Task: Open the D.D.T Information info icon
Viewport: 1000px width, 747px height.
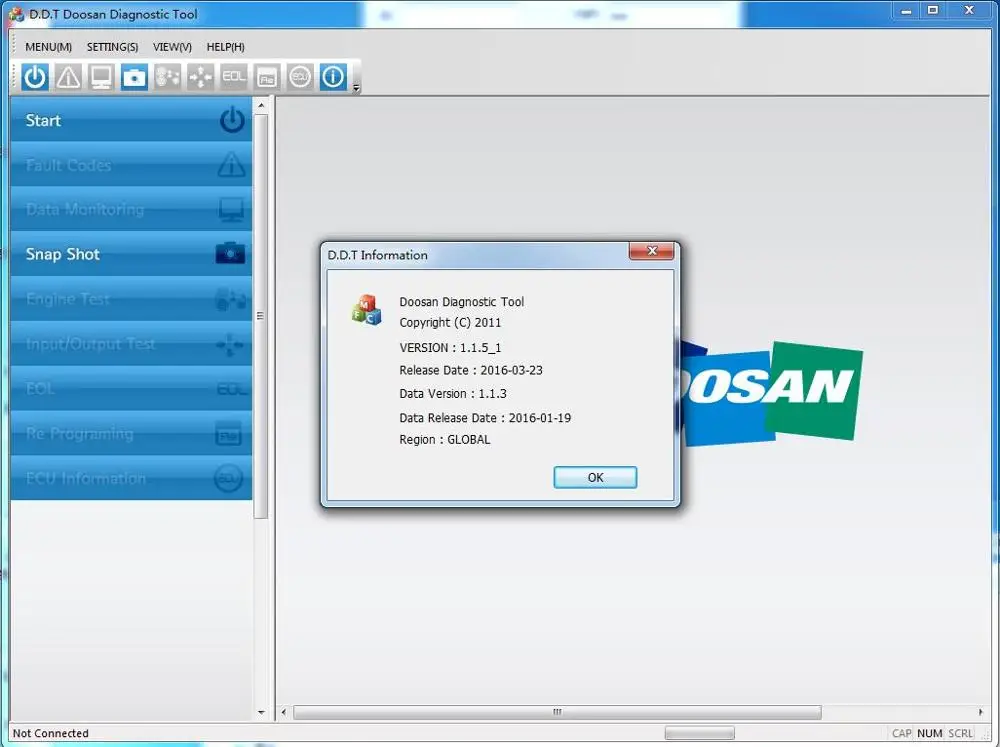Action: click(332, 76)
